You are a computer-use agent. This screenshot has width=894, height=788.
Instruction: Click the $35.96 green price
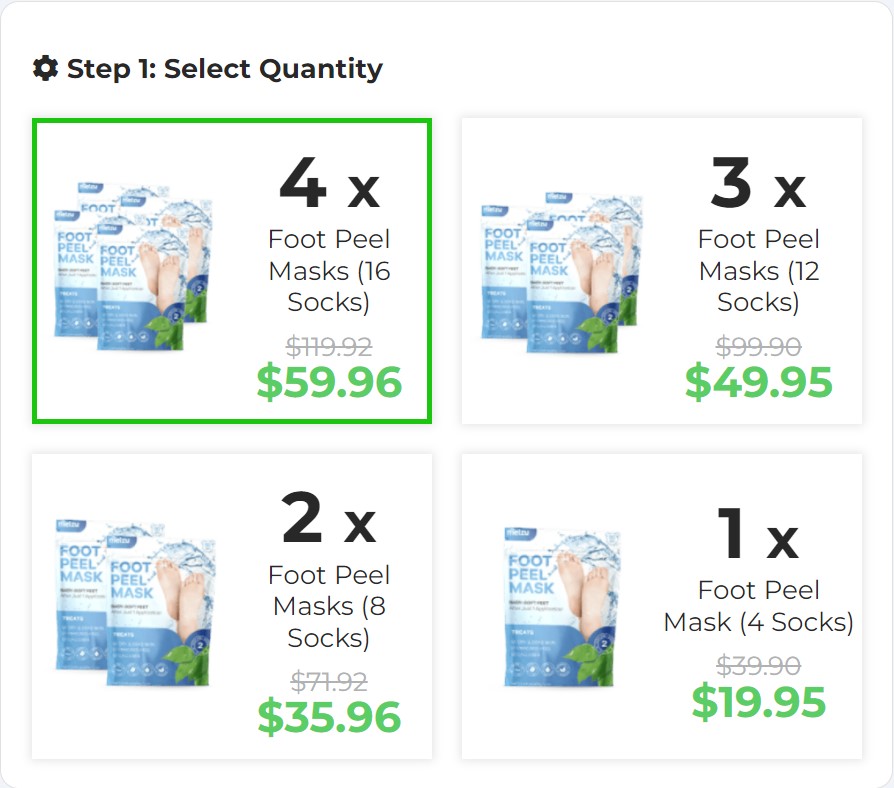click(x=329, y=717)
